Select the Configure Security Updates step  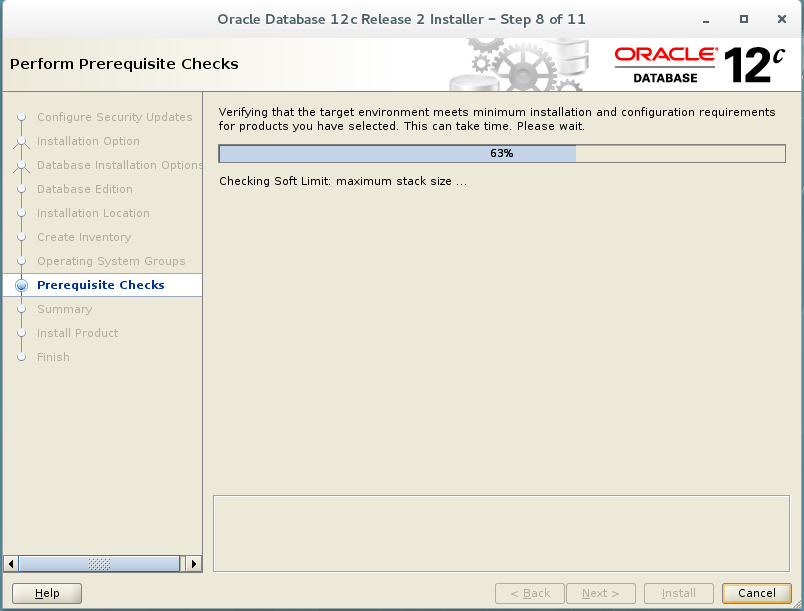click(x=114, y=117)
